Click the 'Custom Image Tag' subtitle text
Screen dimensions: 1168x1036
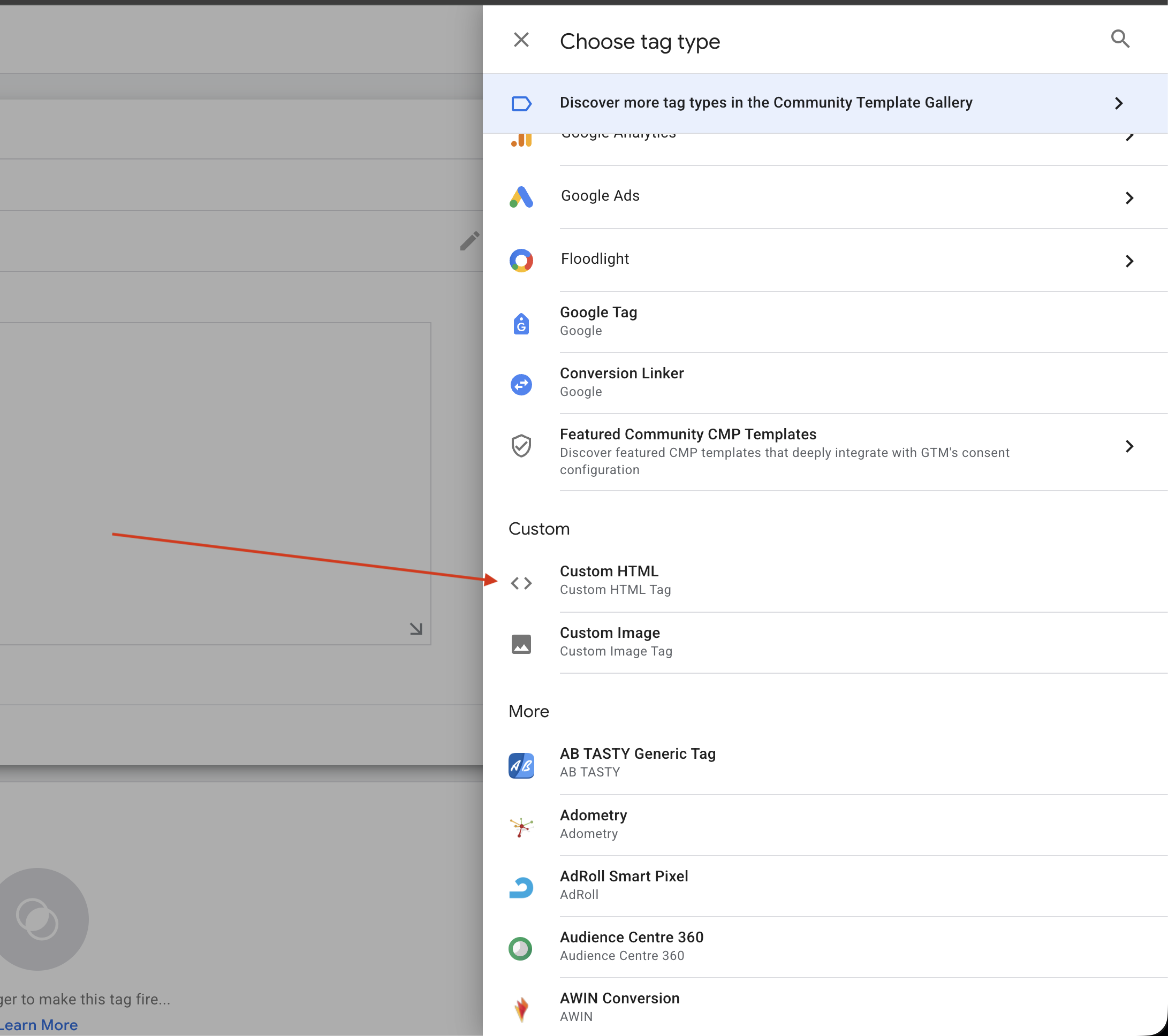point(616,652)
